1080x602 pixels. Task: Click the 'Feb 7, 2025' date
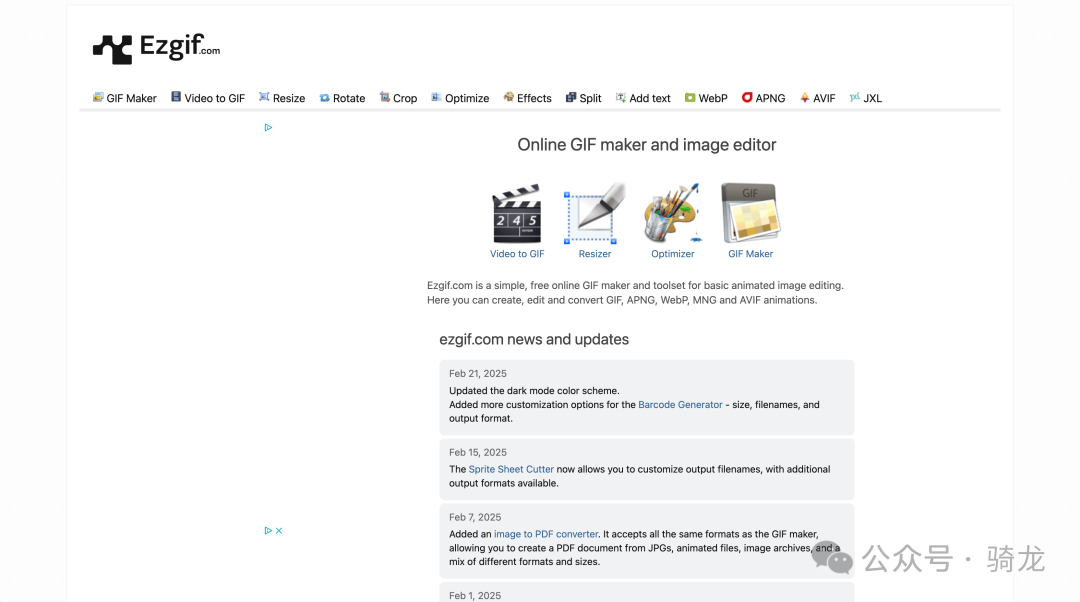475,517
